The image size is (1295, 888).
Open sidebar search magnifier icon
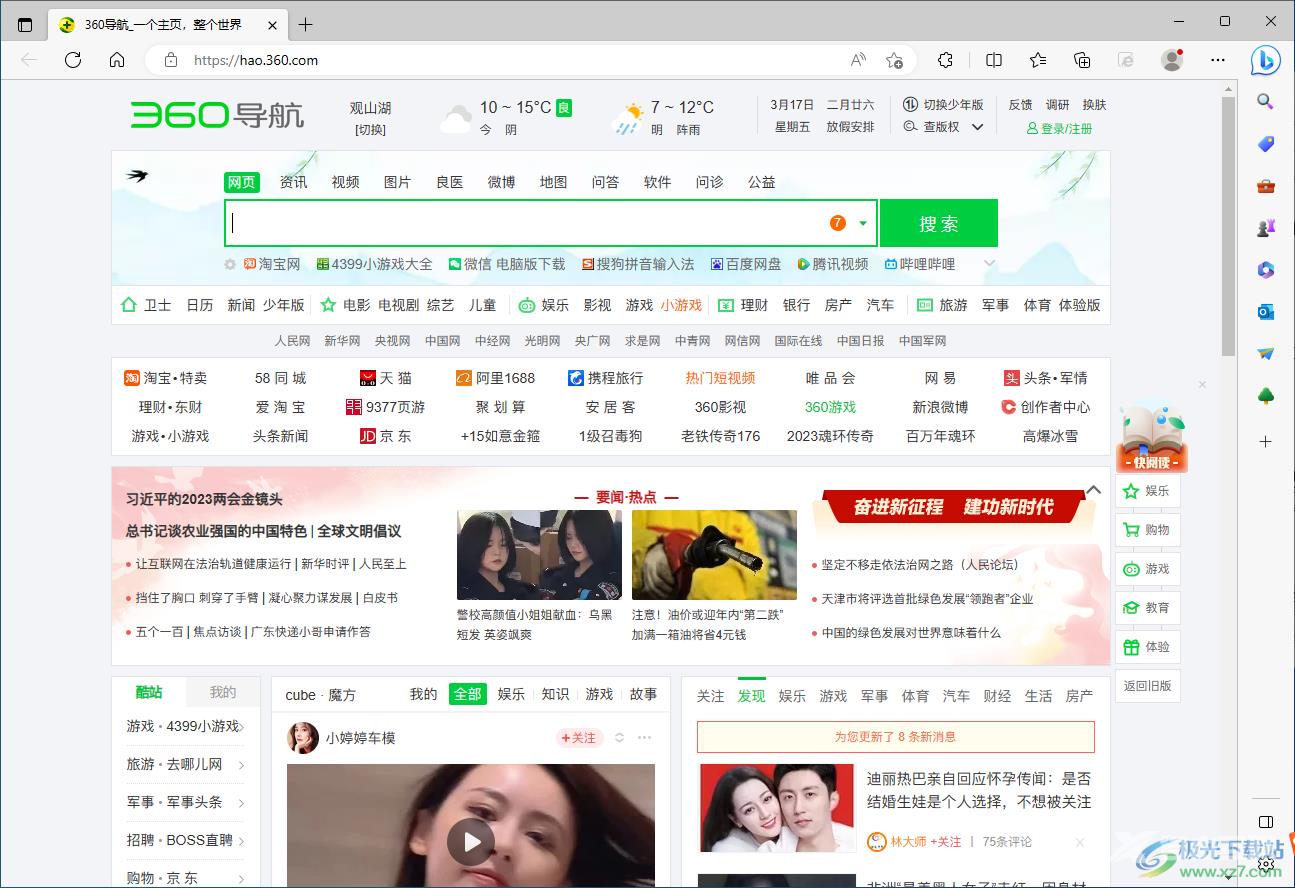pos(1266,102)
